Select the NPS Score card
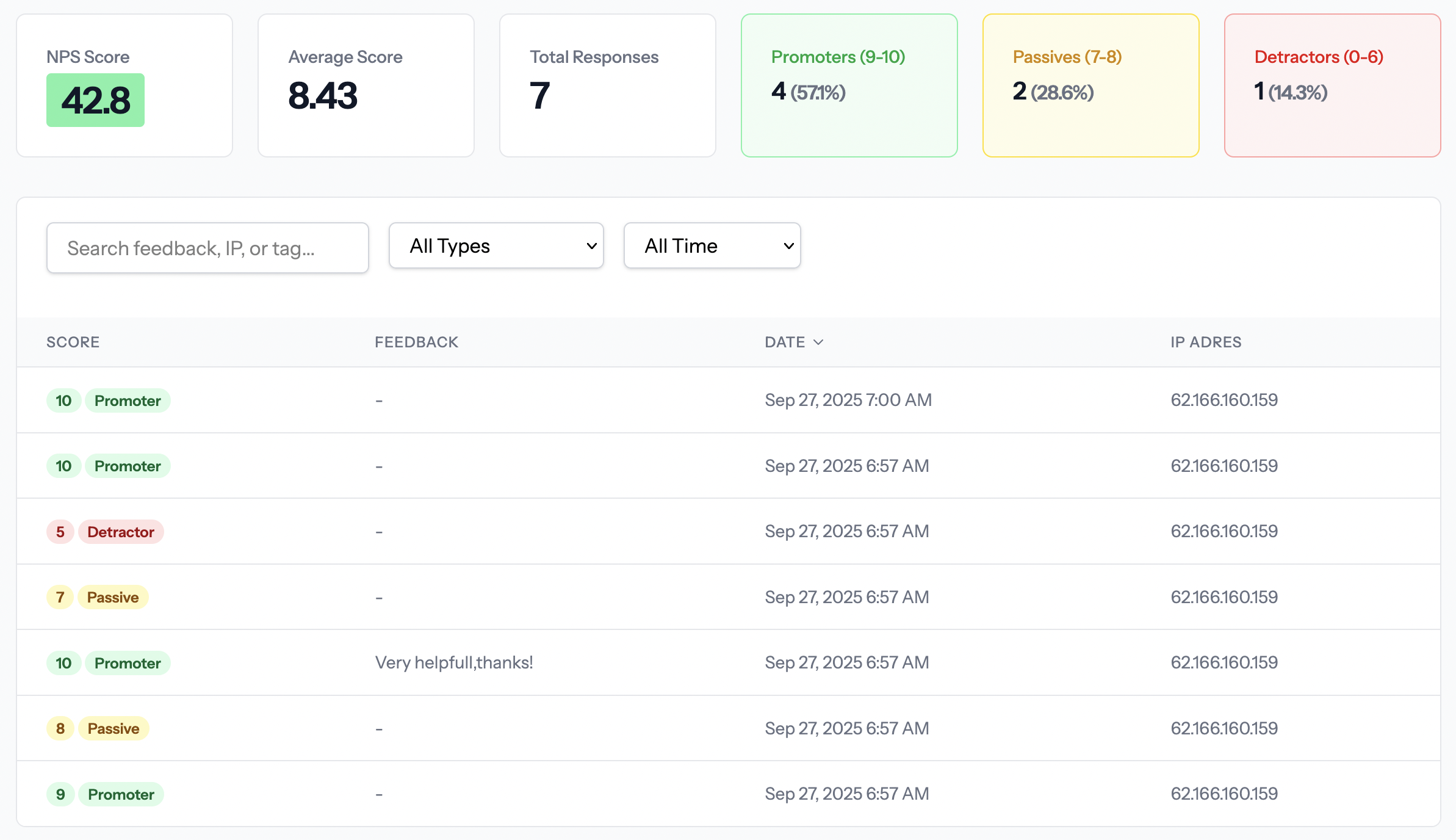 point(124,84)
